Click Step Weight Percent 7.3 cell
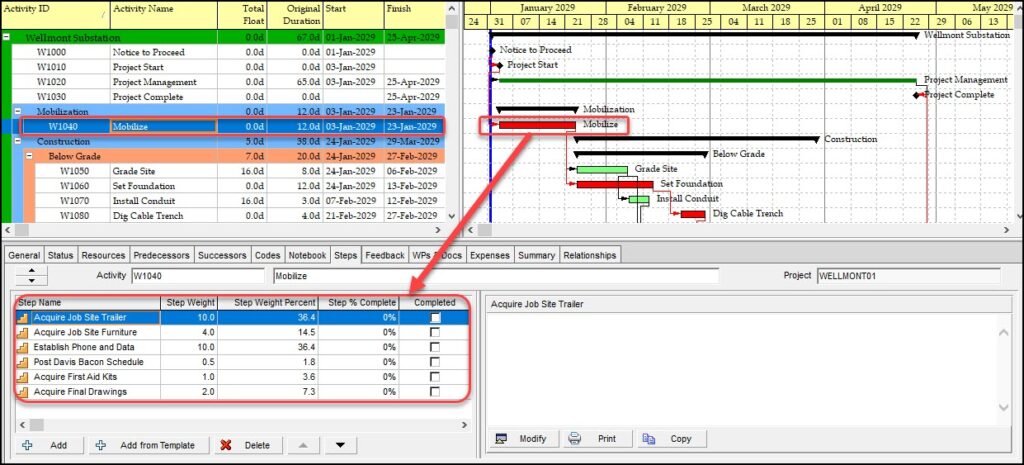Viewport: 1024px width, 465px height. [268, 392]
